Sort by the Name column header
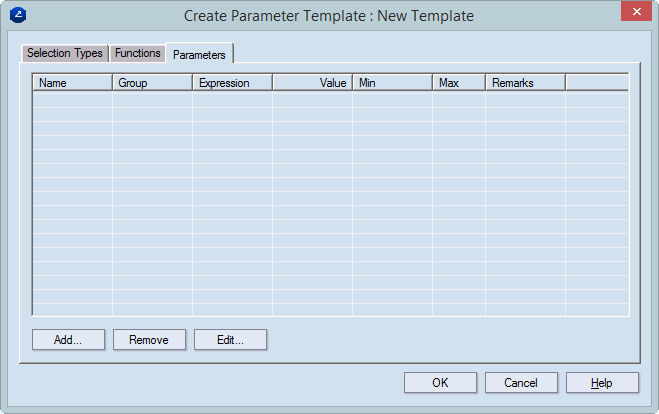Screen dimensions: 659x414 [73, 83]
